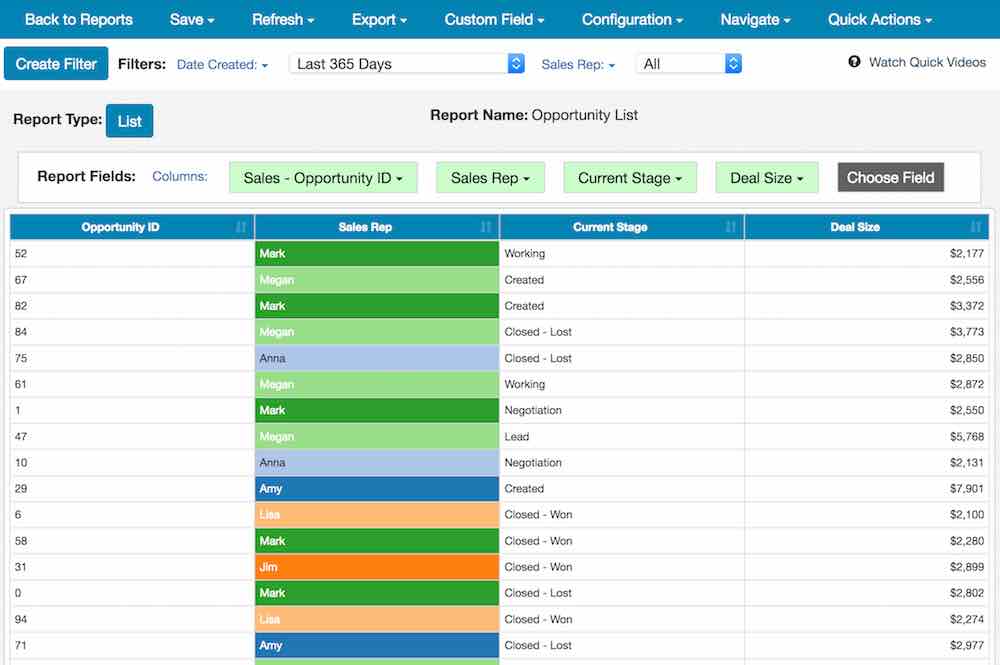Screen dimensions: 1000x665
Task: Open the Configuration menu
Action: [631, 19]
